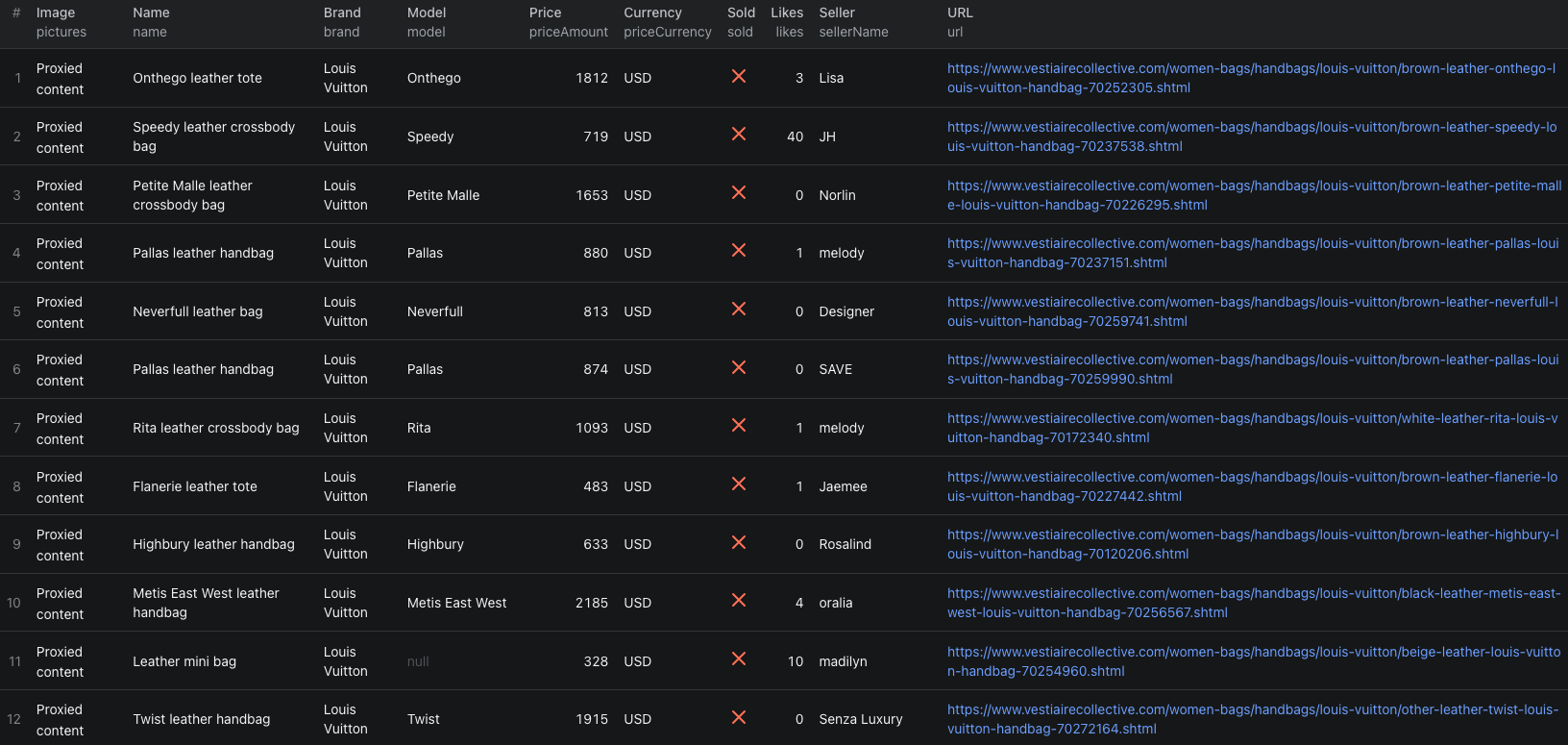Open the Flanerie handbag 70227442 link
The width and height of the screenshot is (1568, 745).
pyautogui.click(x=1253, y=486)
